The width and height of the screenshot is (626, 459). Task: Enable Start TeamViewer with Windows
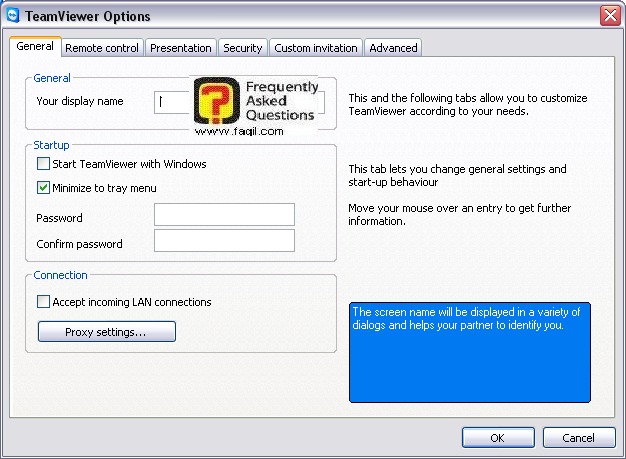point(44,164)
